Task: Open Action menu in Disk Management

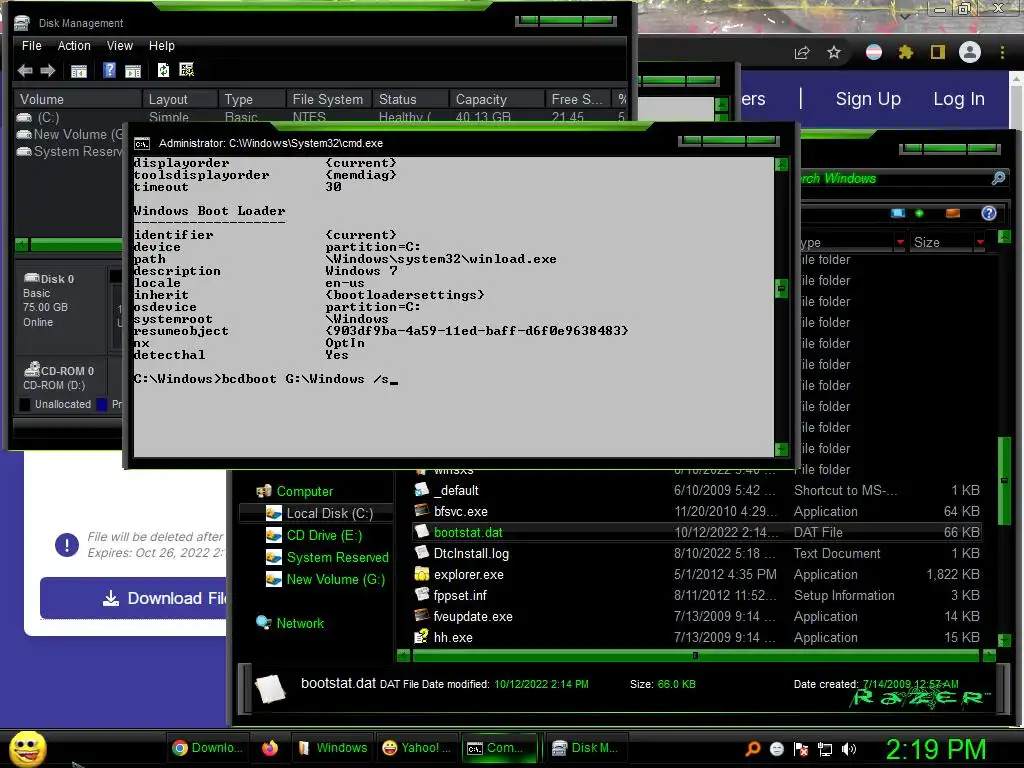Action: (x=74, y=46)
